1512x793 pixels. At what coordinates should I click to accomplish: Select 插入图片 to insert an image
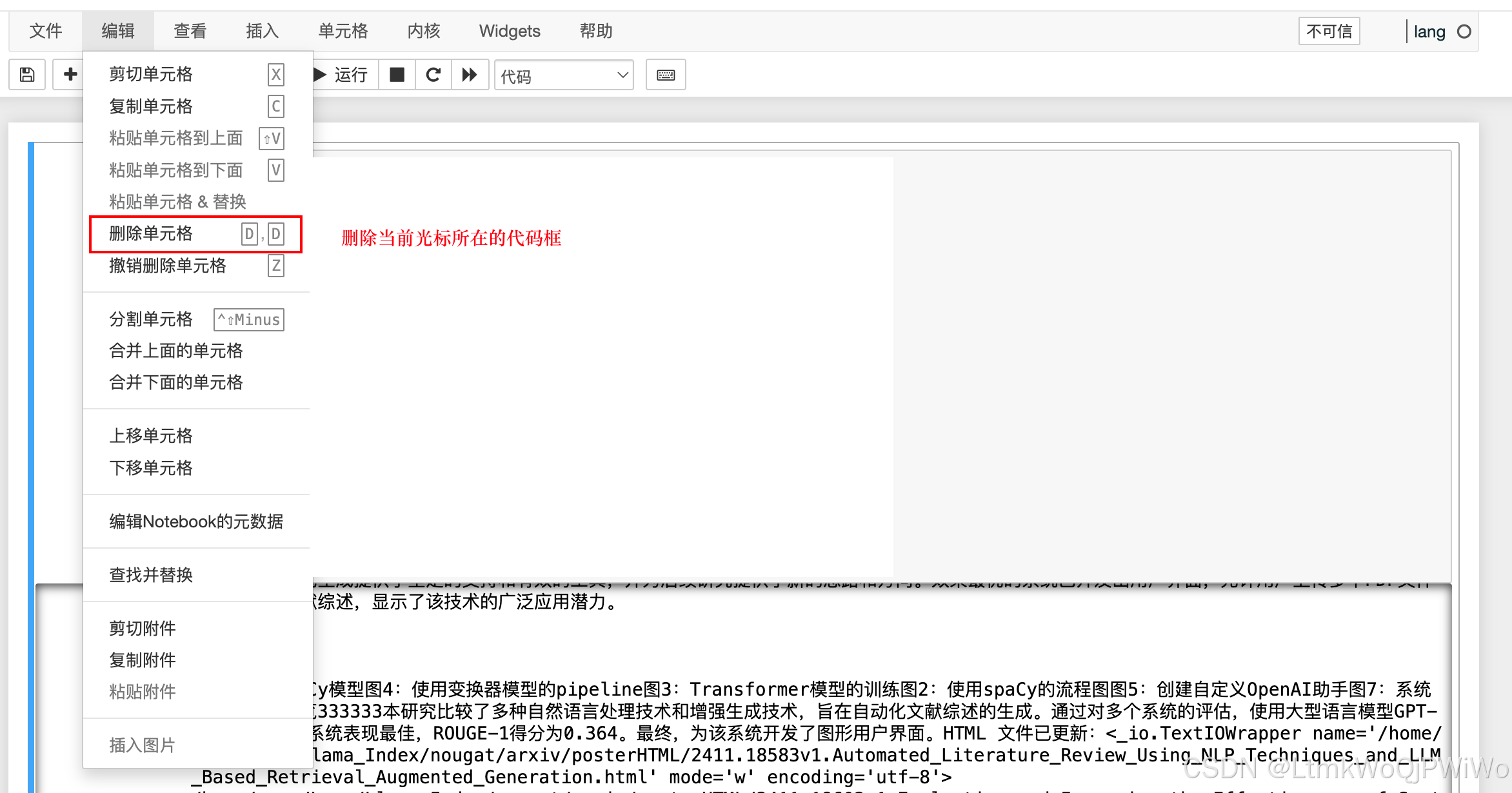click(141, 744)
